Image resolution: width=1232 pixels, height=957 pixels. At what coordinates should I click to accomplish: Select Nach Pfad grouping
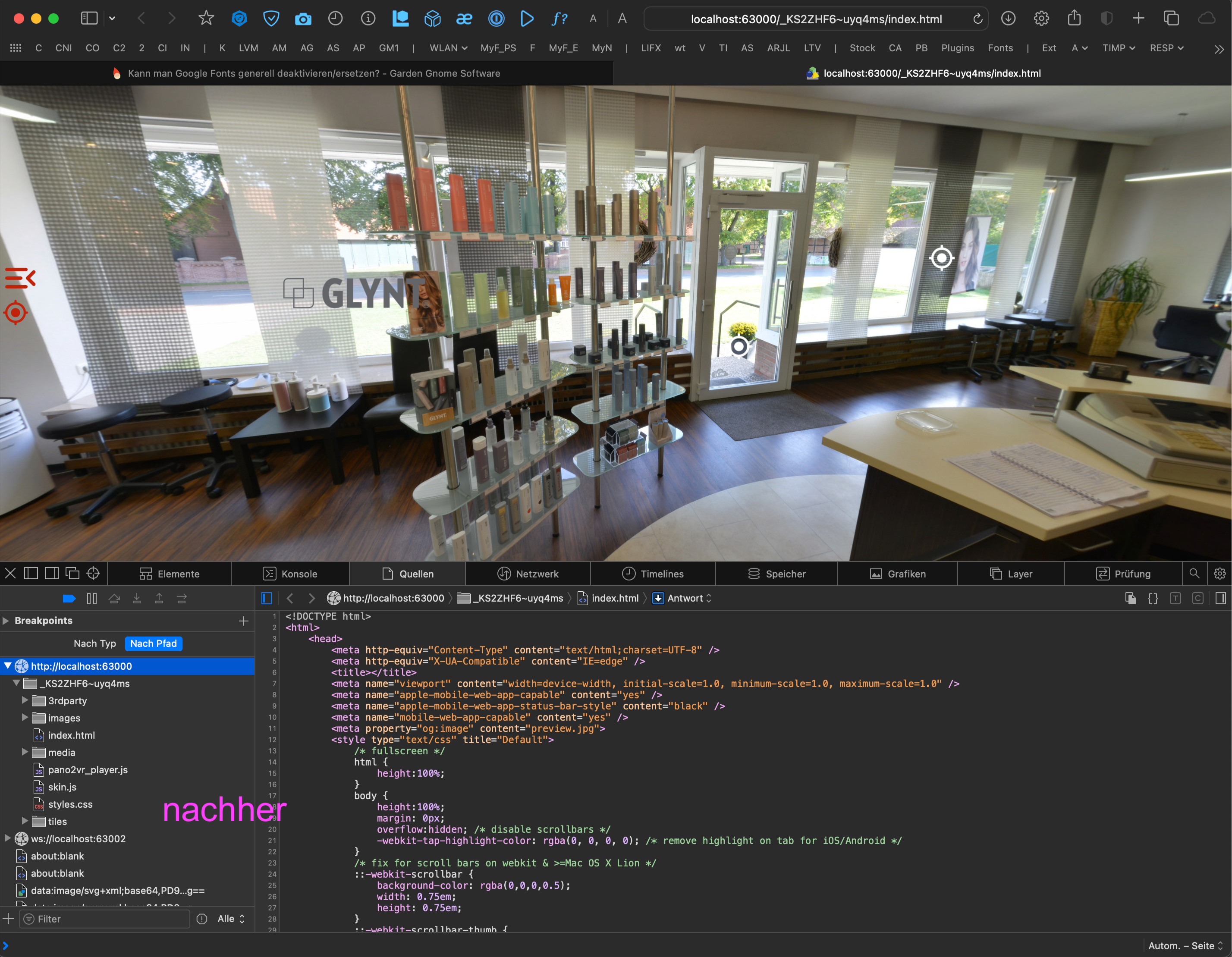point(154,643)
